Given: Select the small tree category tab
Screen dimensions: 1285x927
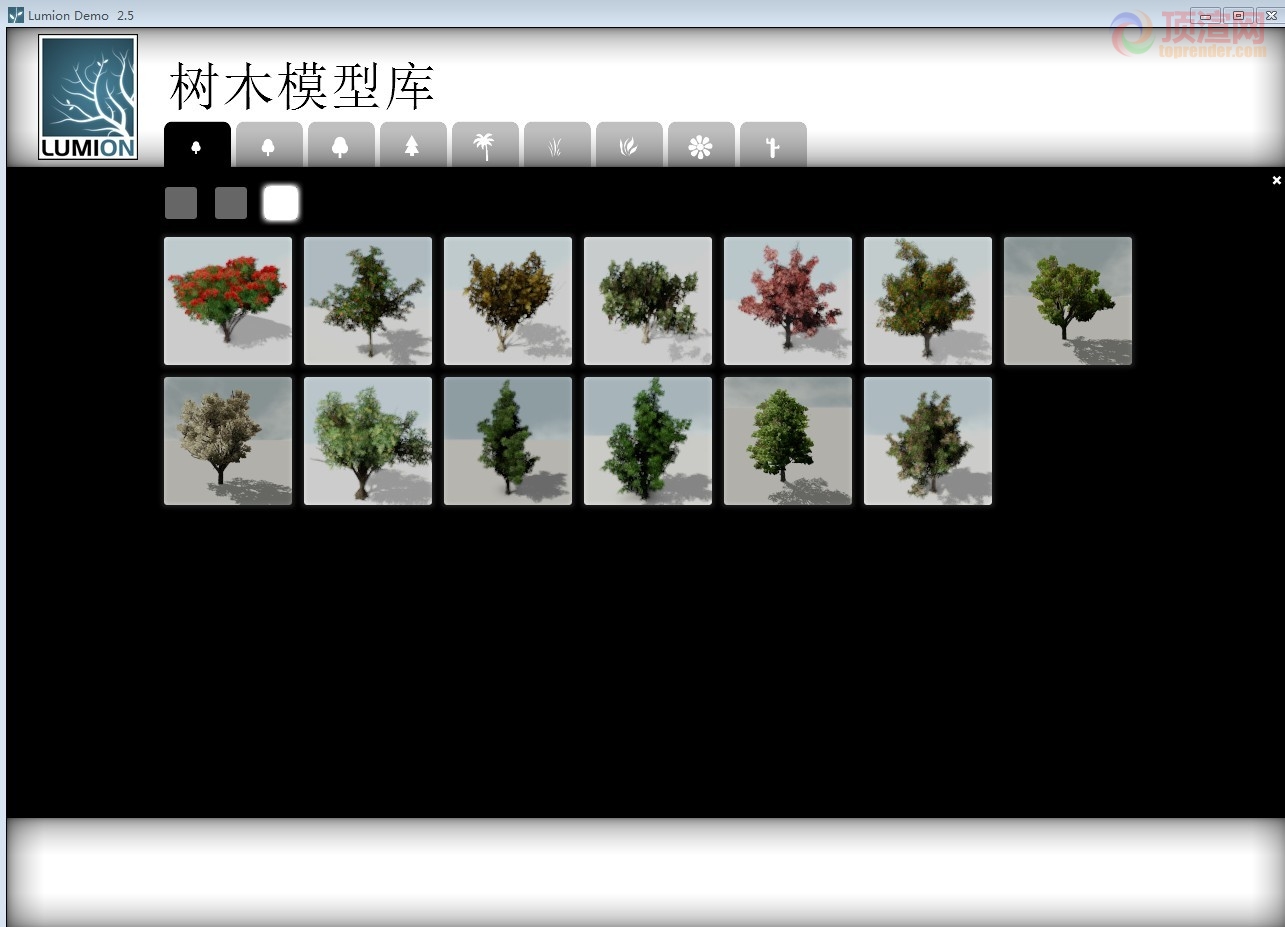Looking at the screenshot, I should pos(197,145).
